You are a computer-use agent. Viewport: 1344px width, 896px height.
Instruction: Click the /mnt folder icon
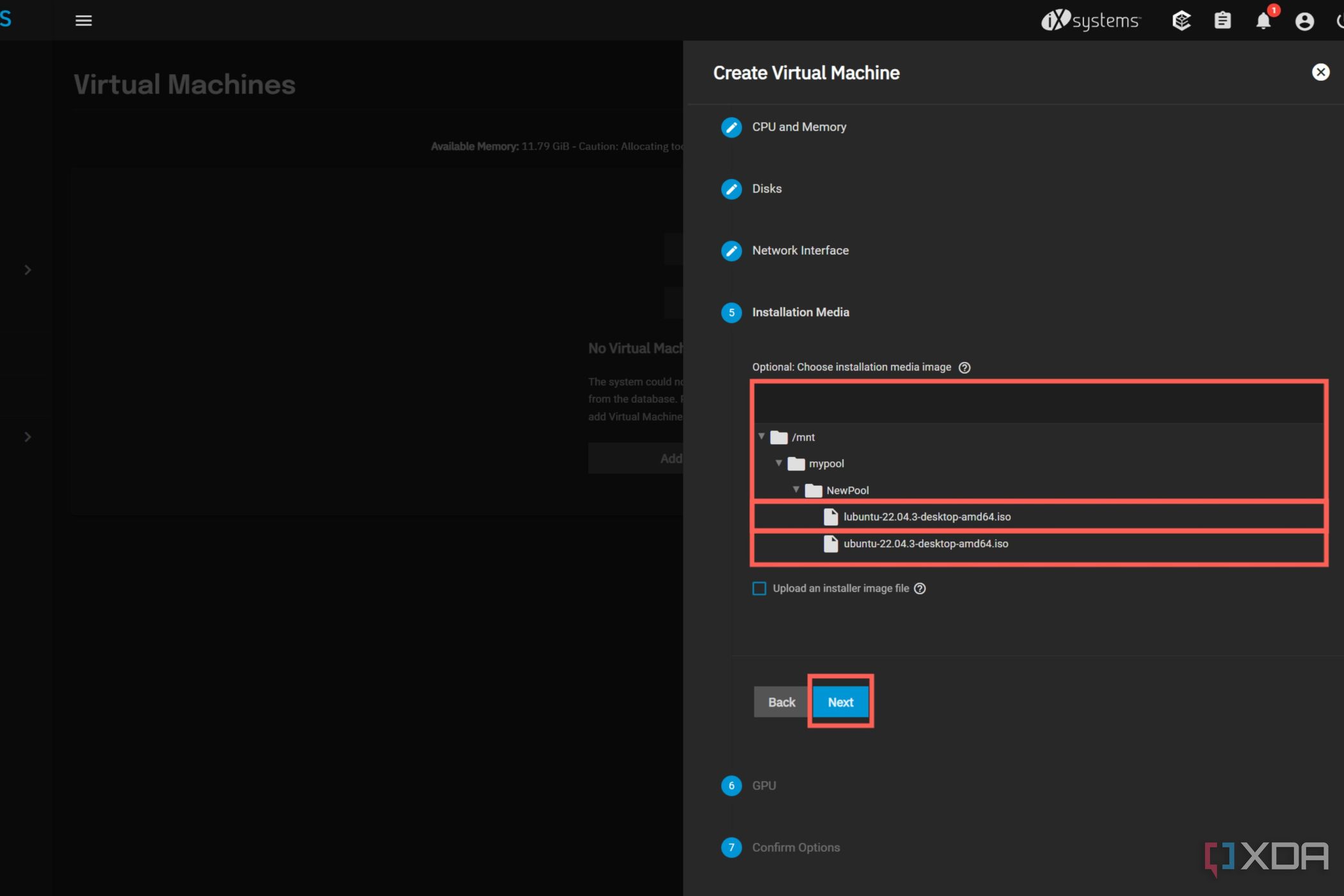click(x=779, y=437)
